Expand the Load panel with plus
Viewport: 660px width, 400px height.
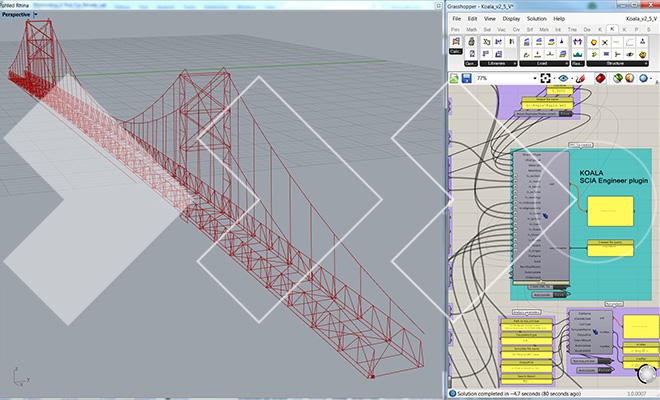[566, 64]
